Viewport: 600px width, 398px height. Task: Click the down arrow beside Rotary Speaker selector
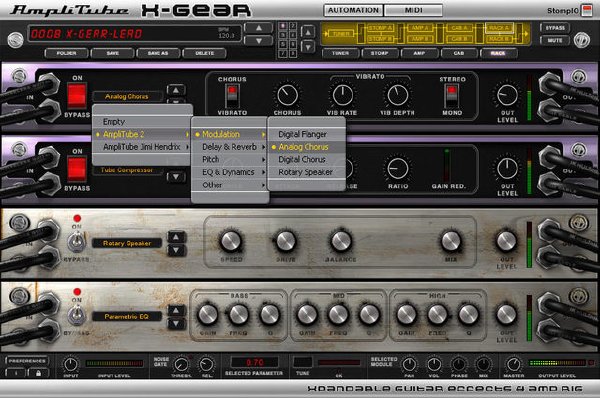tap(176, 250)
